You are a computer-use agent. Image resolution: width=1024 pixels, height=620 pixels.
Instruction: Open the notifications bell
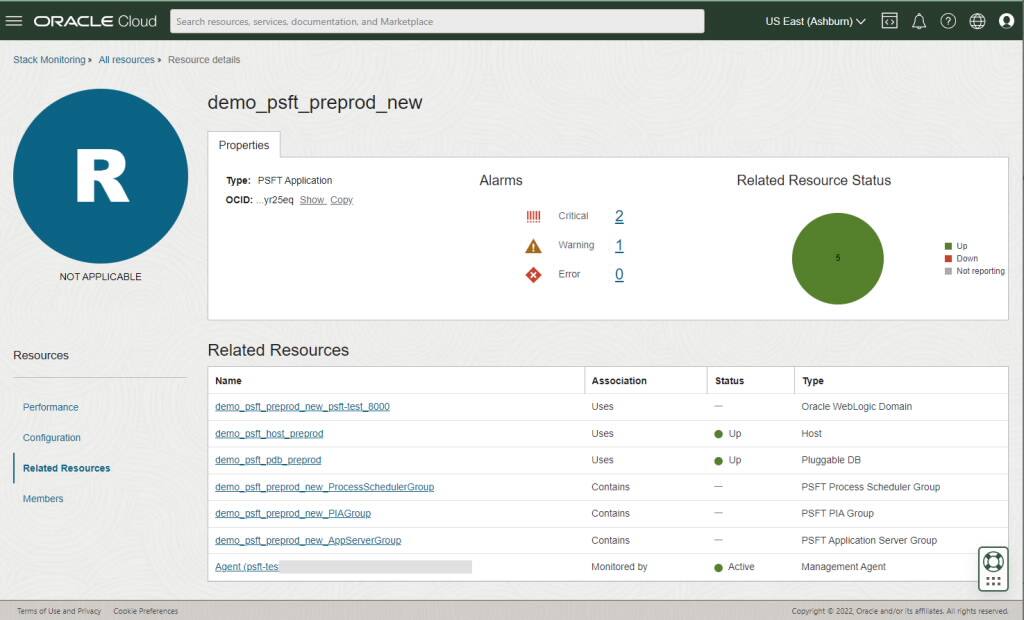[919, 20]
